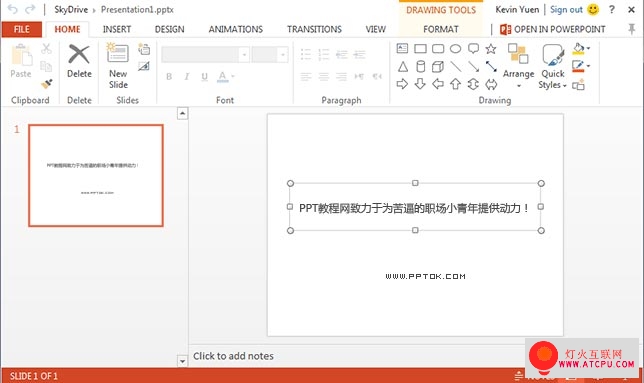Image resolution: width=644 pixels, height=383 pixels.
Task: Select the Left-Right Arrow block shape
Action: pyautogui.click(x=491, y=85)
